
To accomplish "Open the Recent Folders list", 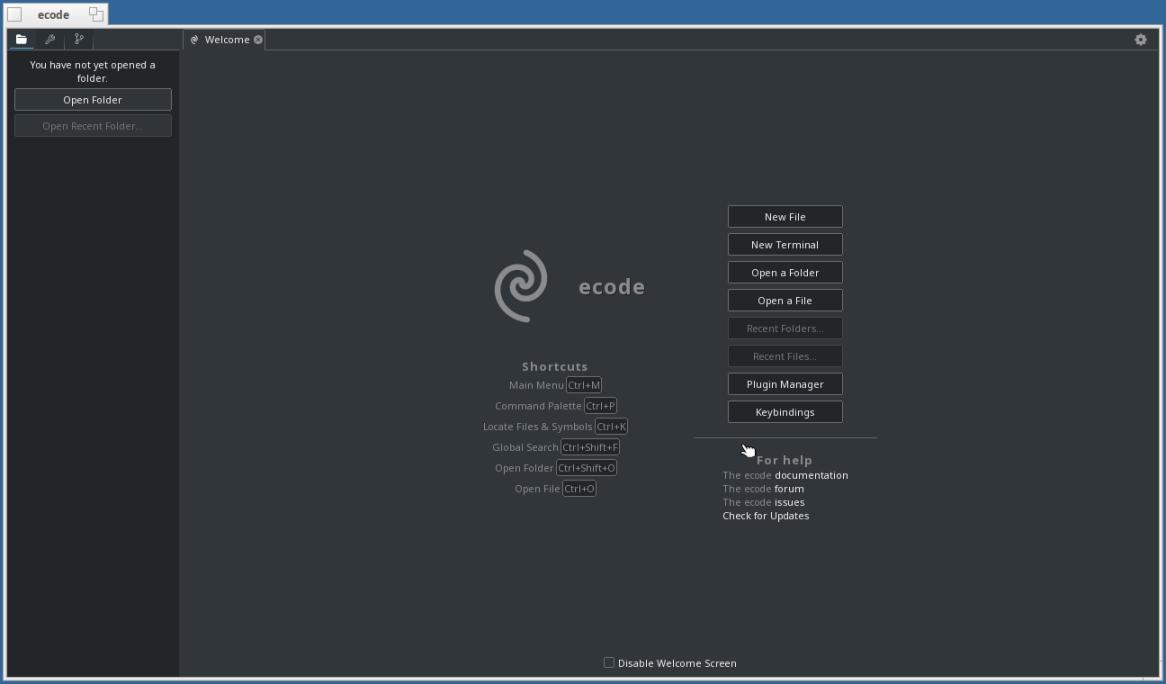I will pyautogui.click(x=785, y=328).
